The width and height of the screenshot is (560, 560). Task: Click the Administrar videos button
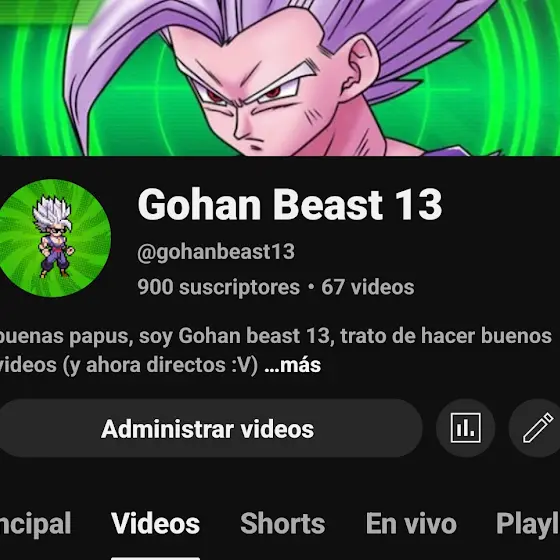point(208,428)
